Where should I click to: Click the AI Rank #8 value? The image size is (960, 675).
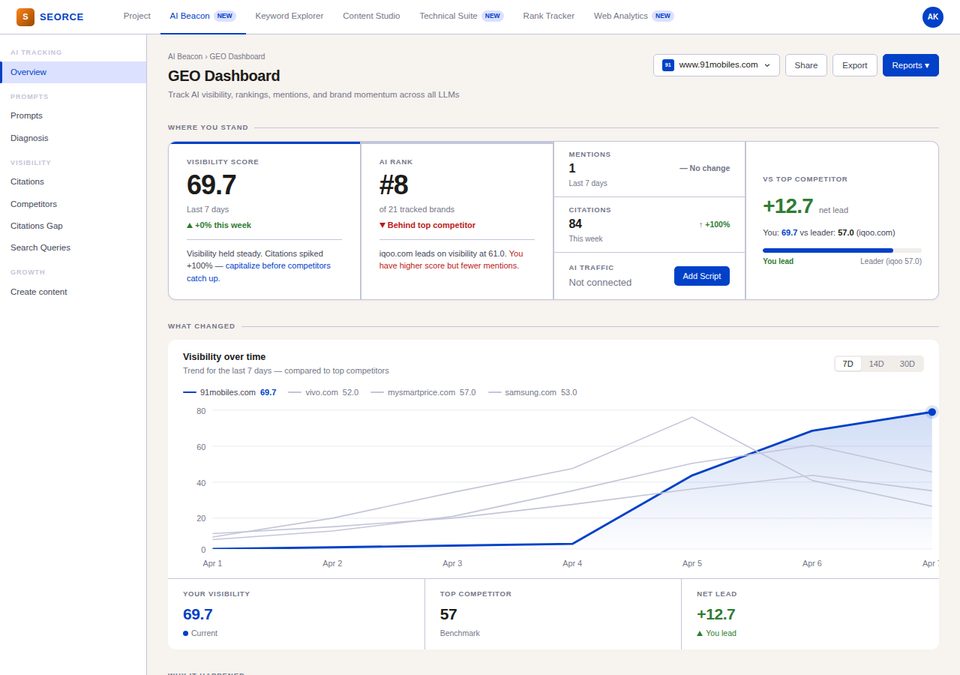tap(394, 185)
